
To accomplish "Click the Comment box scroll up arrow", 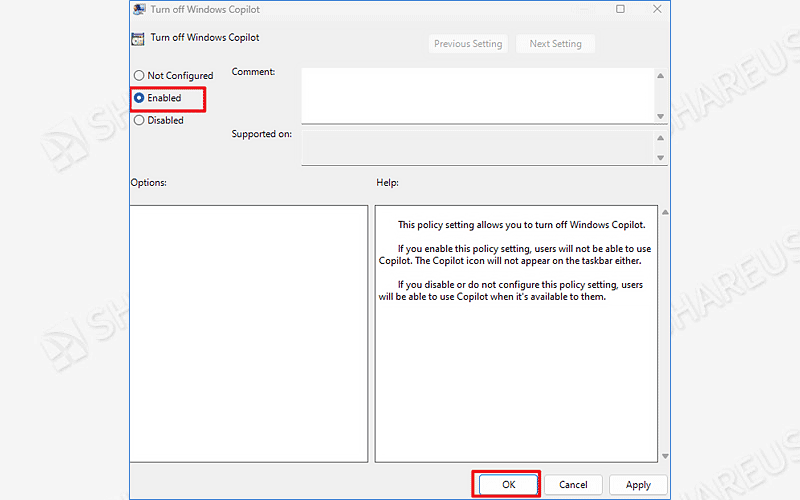I will tap(660, 76).
